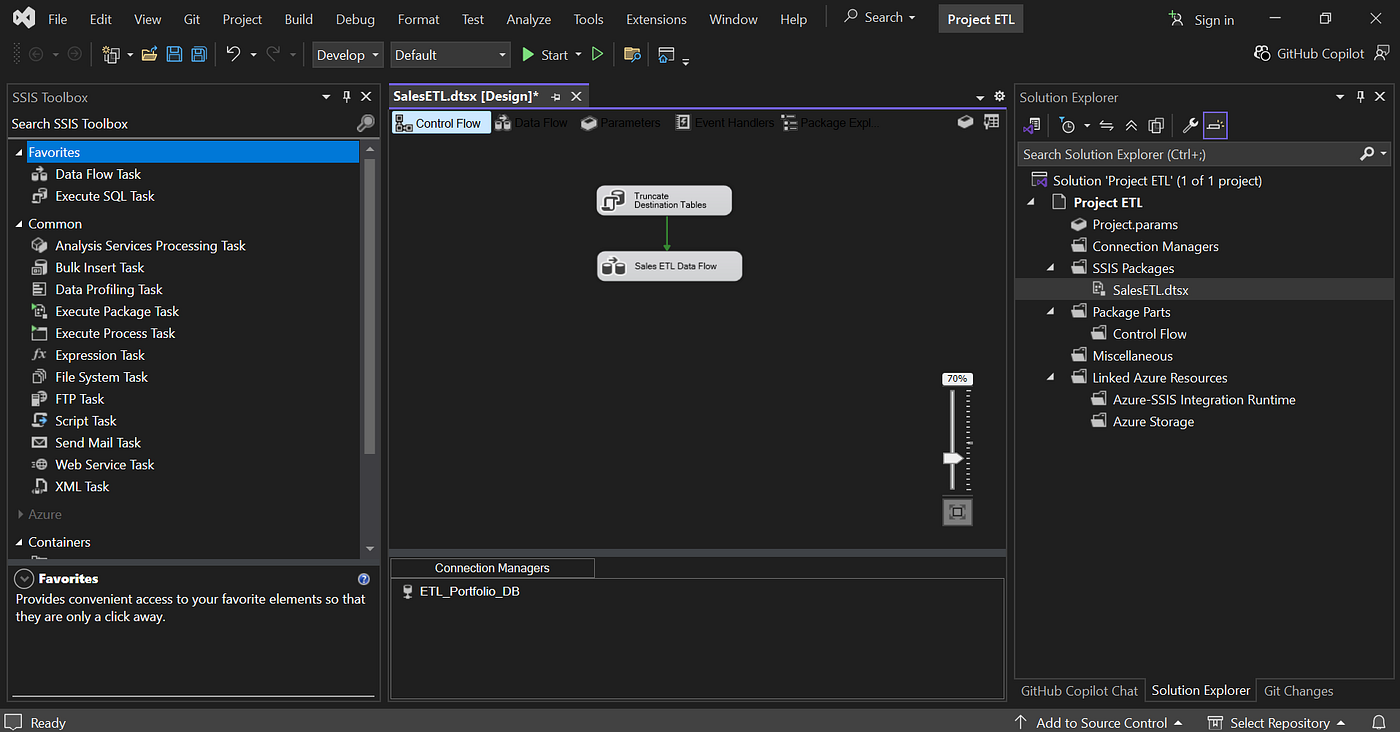Image resolution: width=1400 pixels, height=732 pixels.
Task: Pin the SalesETL.dtsx document tab
Action: click(x=556, y=97)
